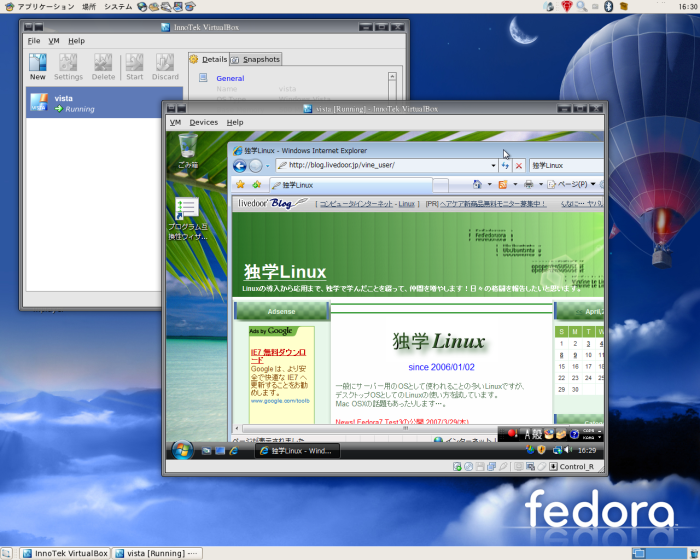This screenshot has width=700, height=560.
Task: Click the コンピュータ/インターネット category link
Action: tap(356, 204)
